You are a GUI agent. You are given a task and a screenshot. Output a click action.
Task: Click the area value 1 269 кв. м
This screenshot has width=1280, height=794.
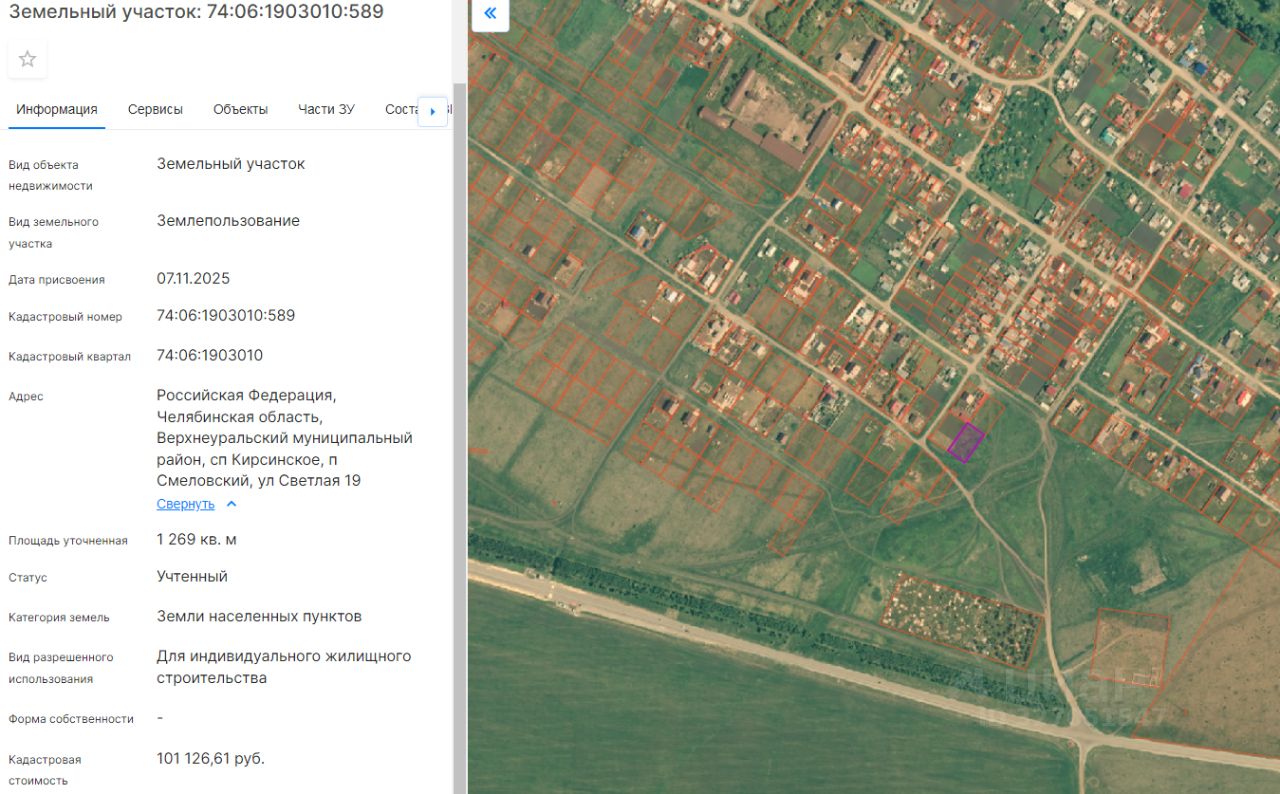[196, 540]
